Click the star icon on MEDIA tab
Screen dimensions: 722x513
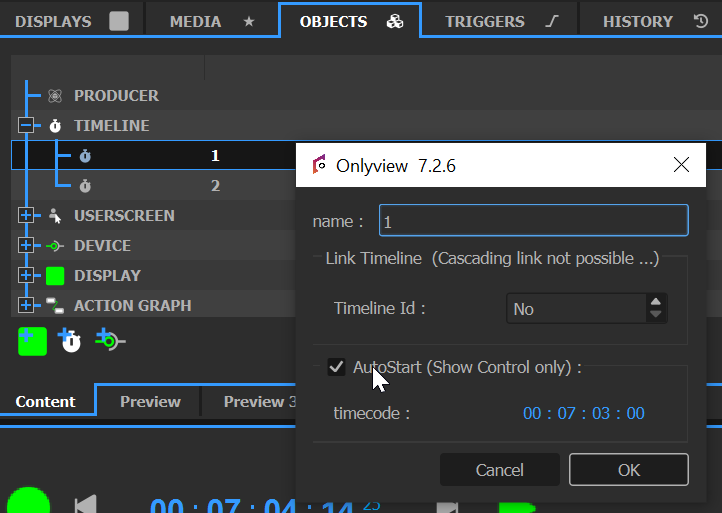click(x=249, y=21)
